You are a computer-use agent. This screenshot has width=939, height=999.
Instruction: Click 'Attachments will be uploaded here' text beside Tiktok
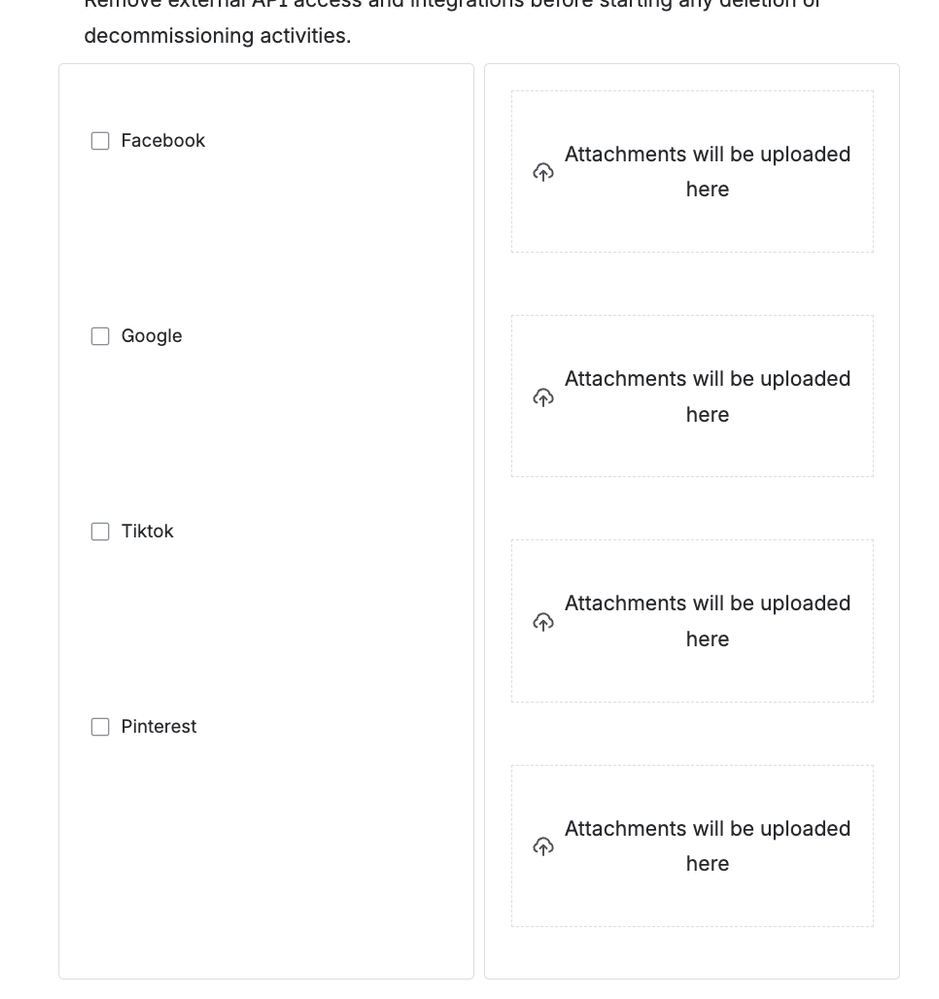coord(708,621)
